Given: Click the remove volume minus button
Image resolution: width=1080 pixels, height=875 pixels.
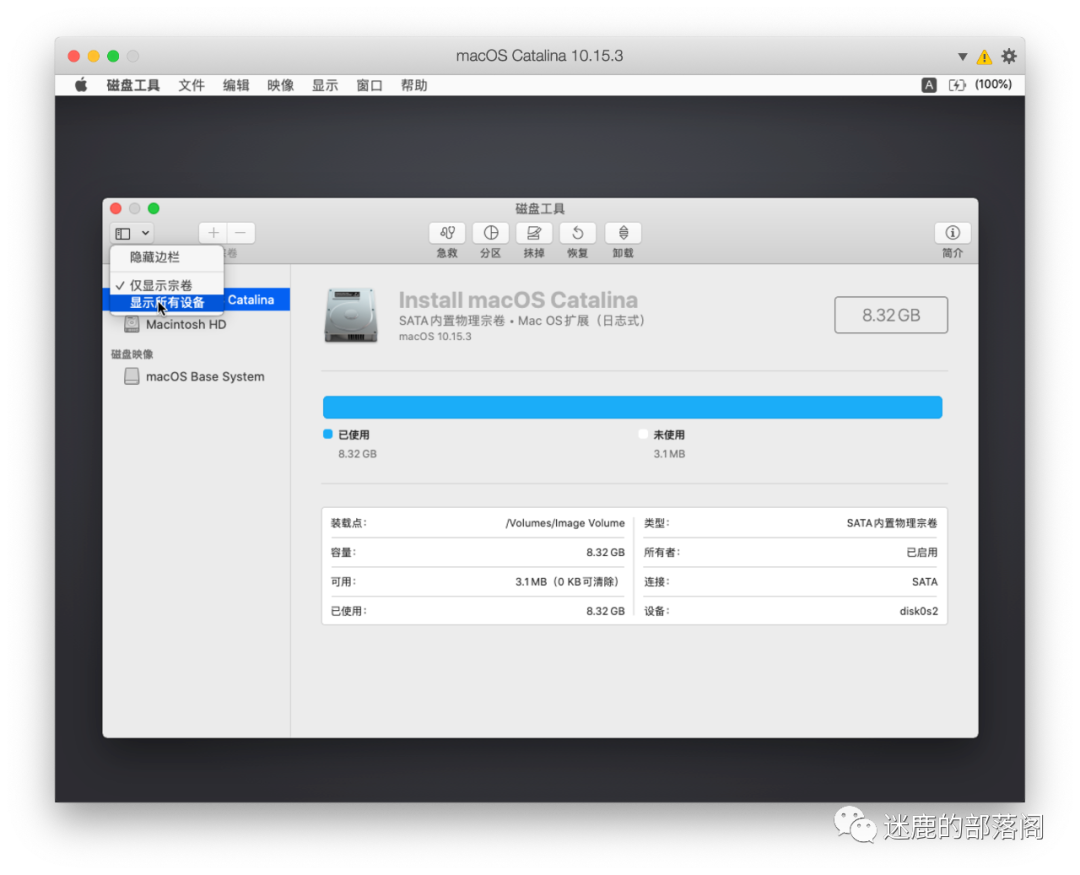Looking at the screenshot, I should click(x=240, y=233).
